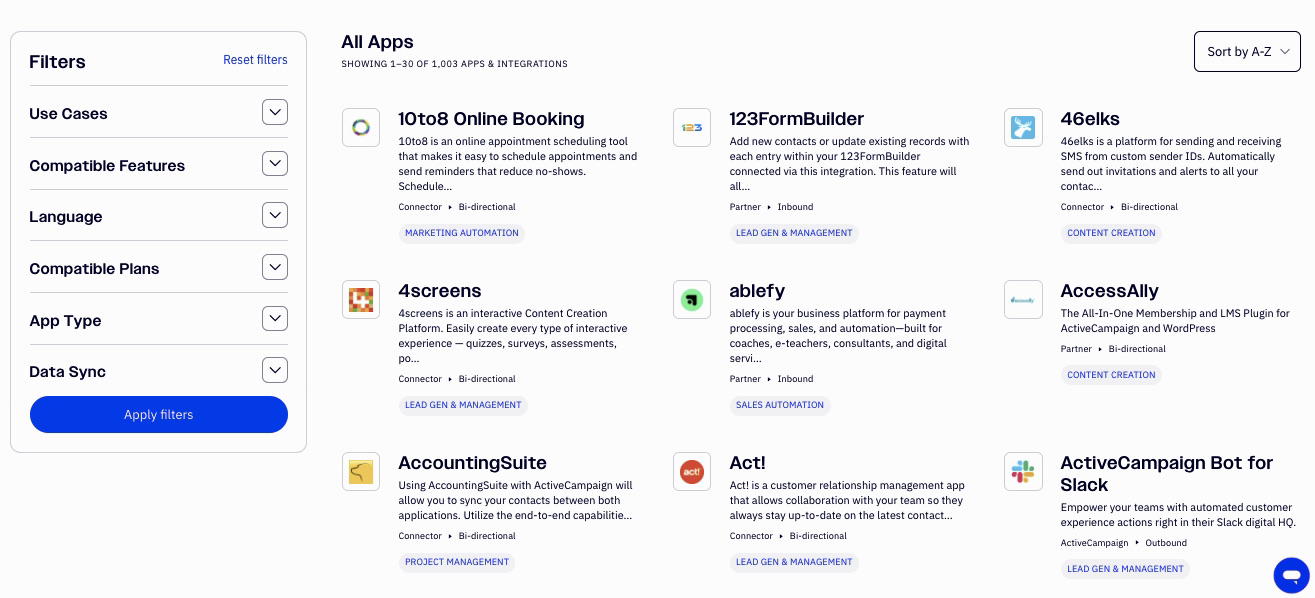Open the Sort by A-Z dropdown
Viewport: 1315px width, 598px height.
(x=1247, y=51)
